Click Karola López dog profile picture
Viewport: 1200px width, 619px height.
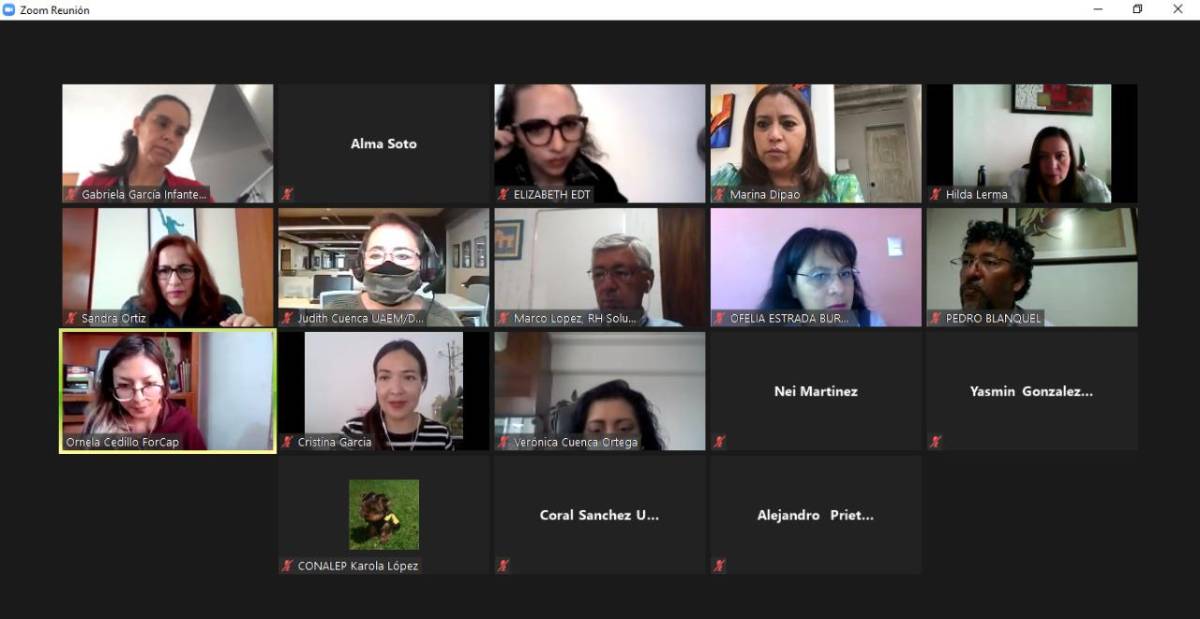click(384, 514)
